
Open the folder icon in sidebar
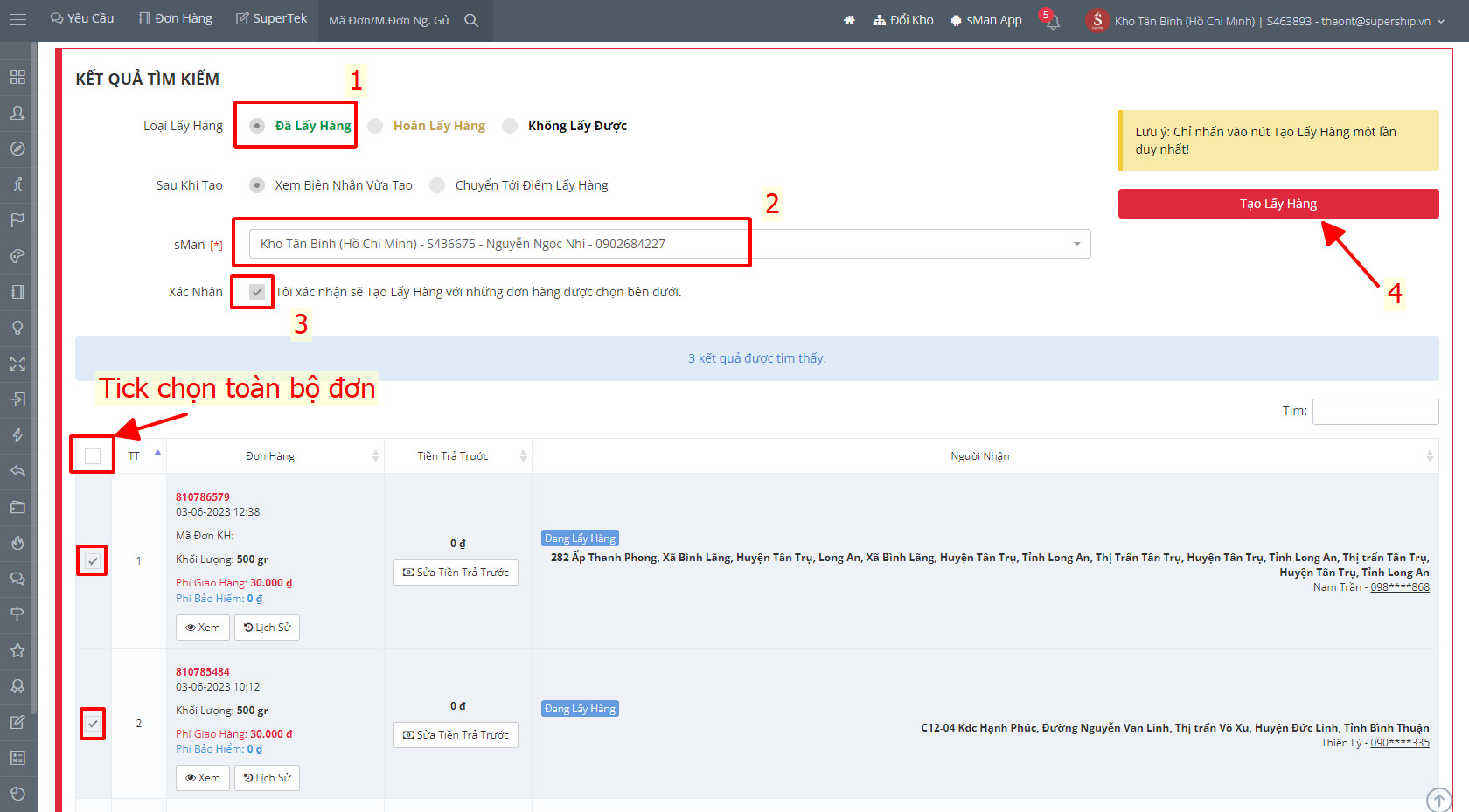point(17,507)
